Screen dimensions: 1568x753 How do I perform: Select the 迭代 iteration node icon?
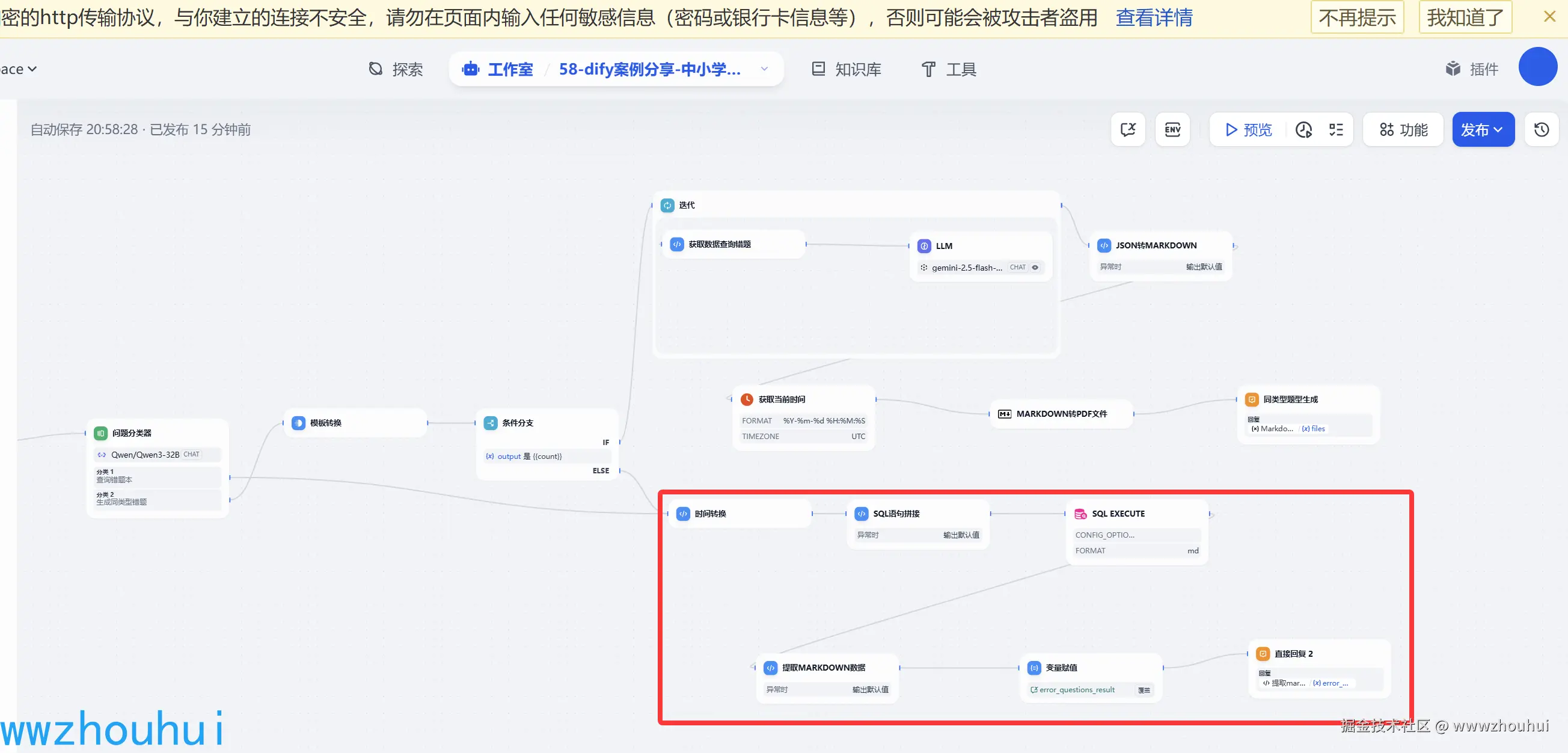pos(668,205)
